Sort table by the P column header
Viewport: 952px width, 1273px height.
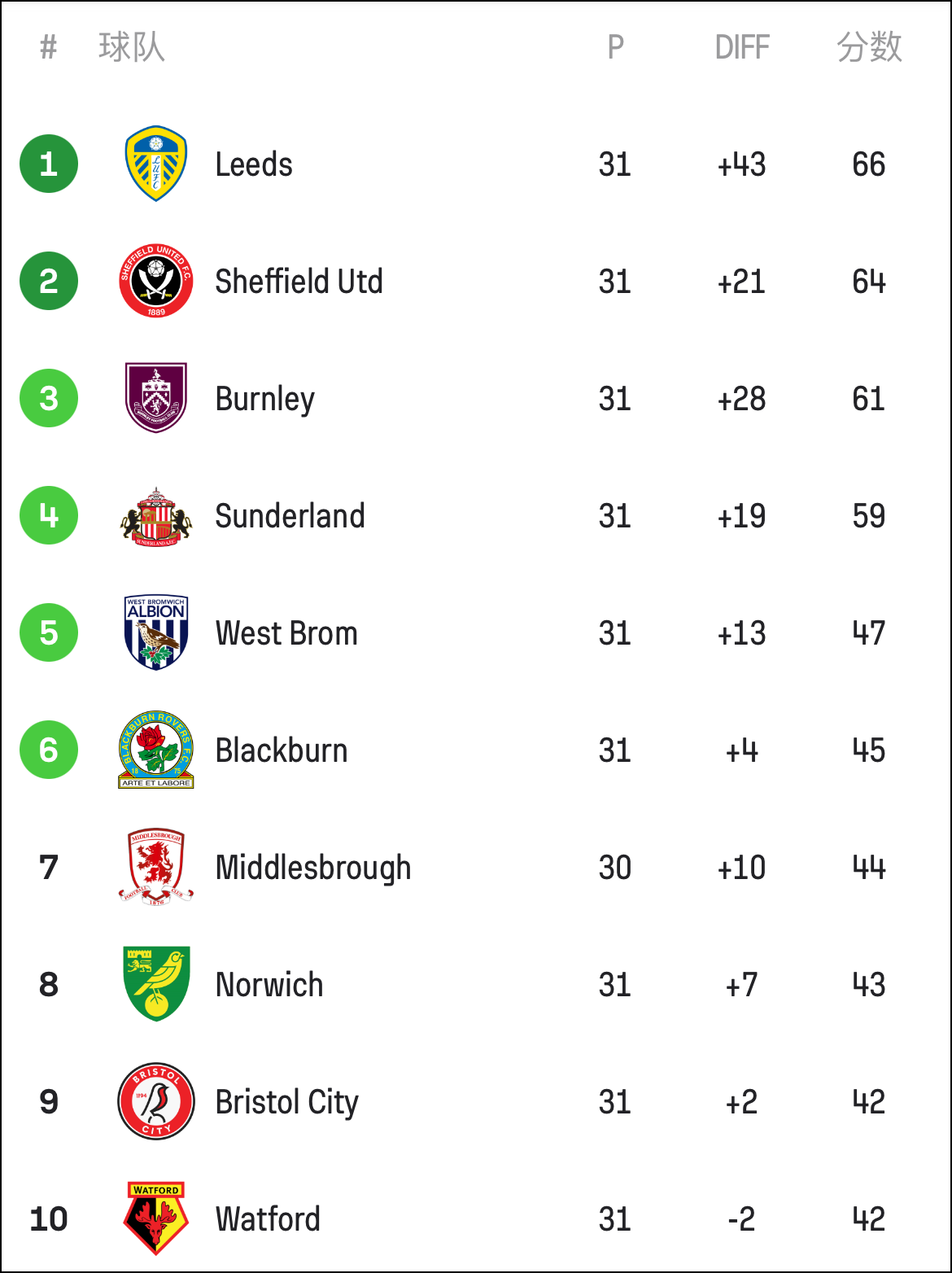[616, 47]
